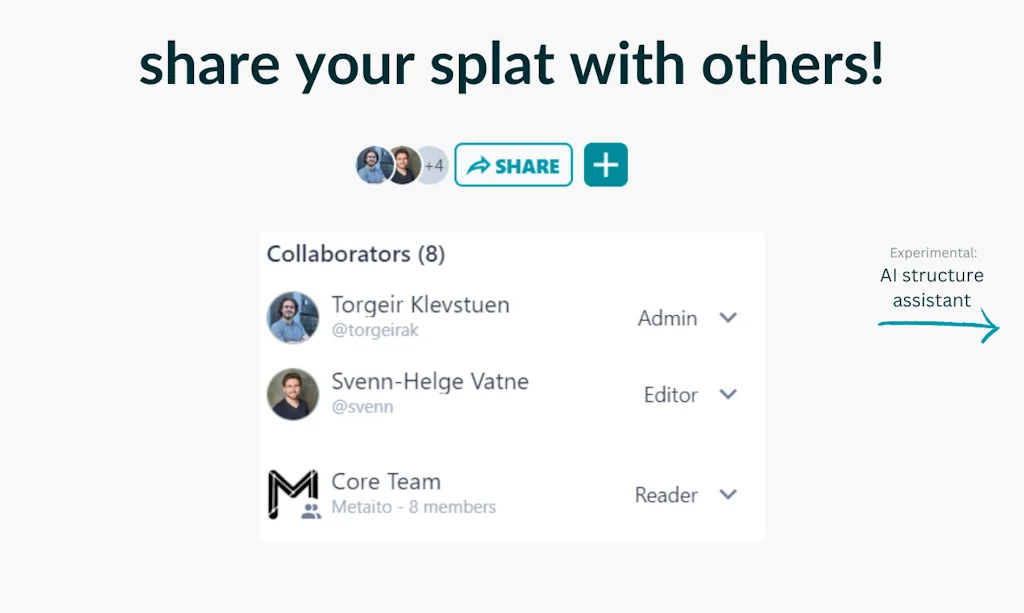The height and width of the screenshot is (613, 1024).
Task: Click the AI structure assistant label
Action: (x=932, y=288)
